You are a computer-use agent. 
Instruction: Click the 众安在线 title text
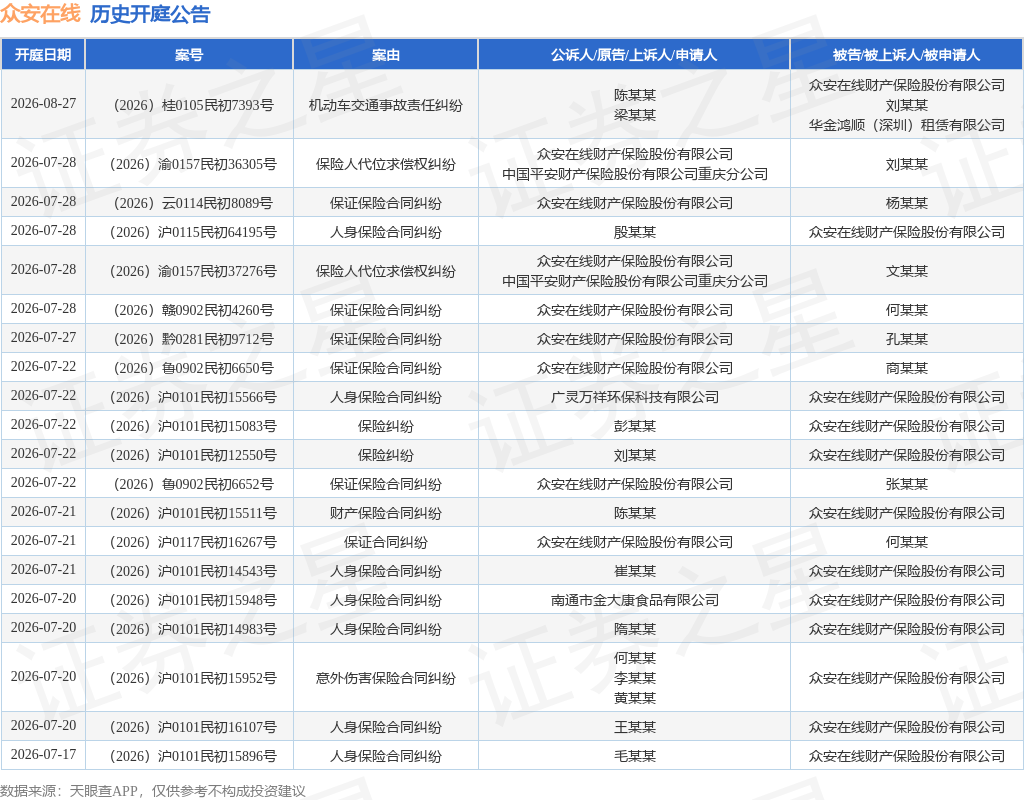coord(40,14)
